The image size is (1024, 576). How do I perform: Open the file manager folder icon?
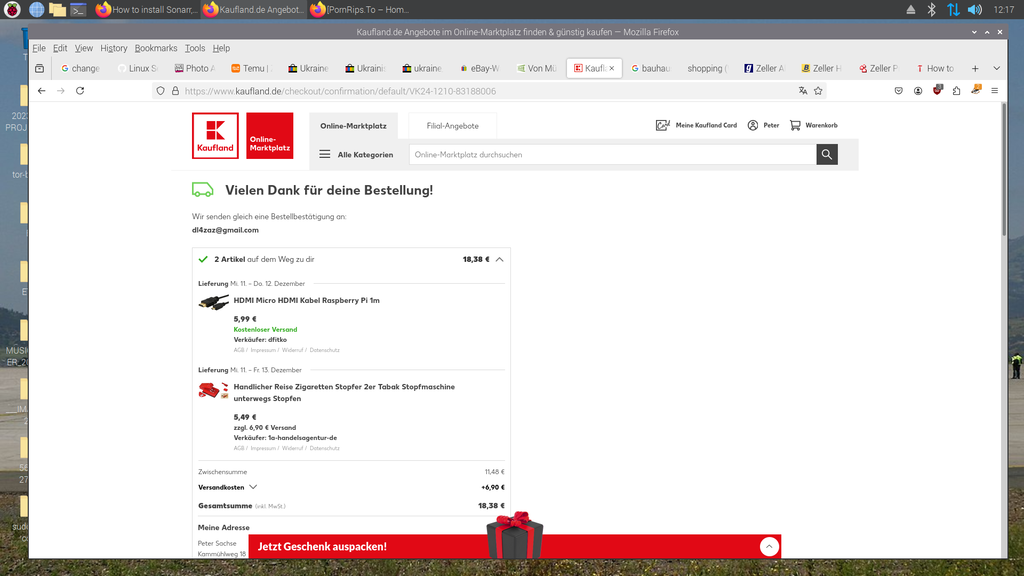click(57, 9)
